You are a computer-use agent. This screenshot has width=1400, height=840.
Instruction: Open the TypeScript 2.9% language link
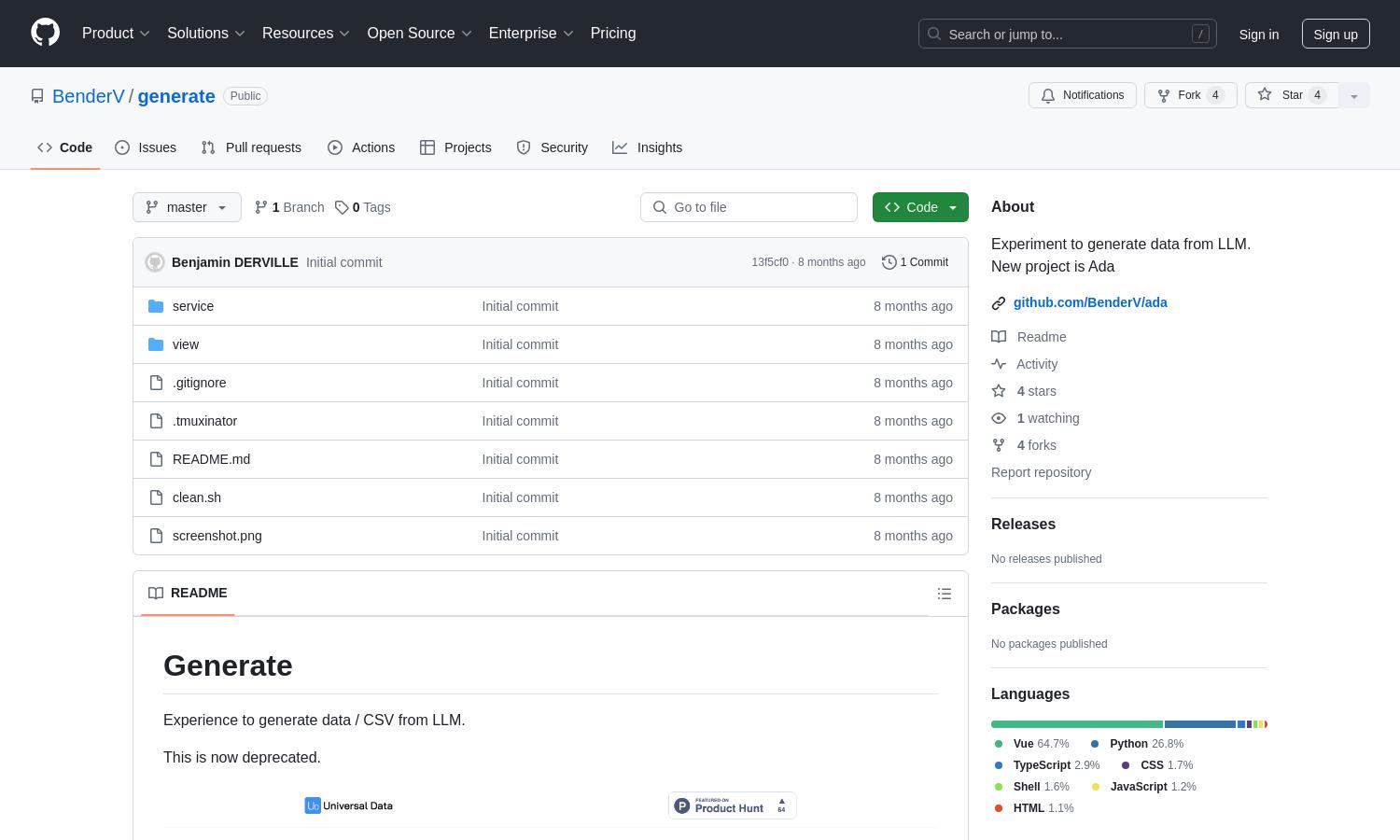point(1046,765)
